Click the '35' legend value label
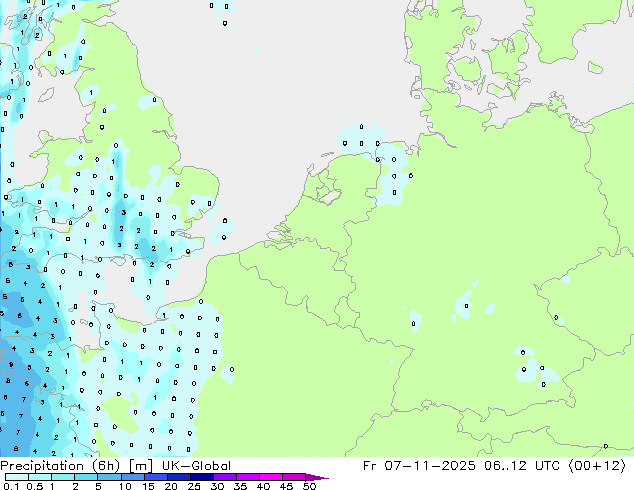Viewport: 634px width, 490px height. click(241, 486)
